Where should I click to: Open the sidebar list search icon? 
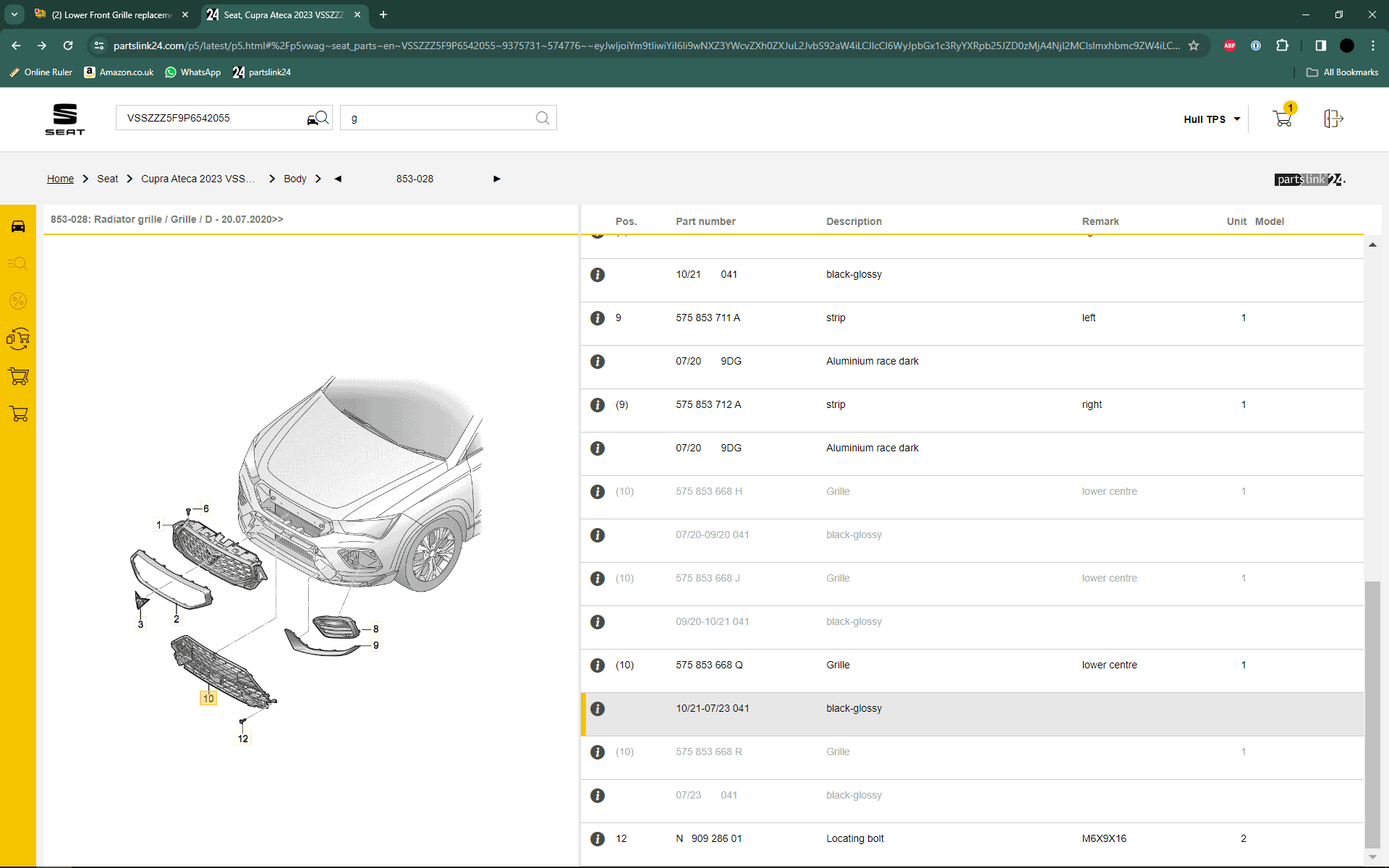[x=18, y=263]
